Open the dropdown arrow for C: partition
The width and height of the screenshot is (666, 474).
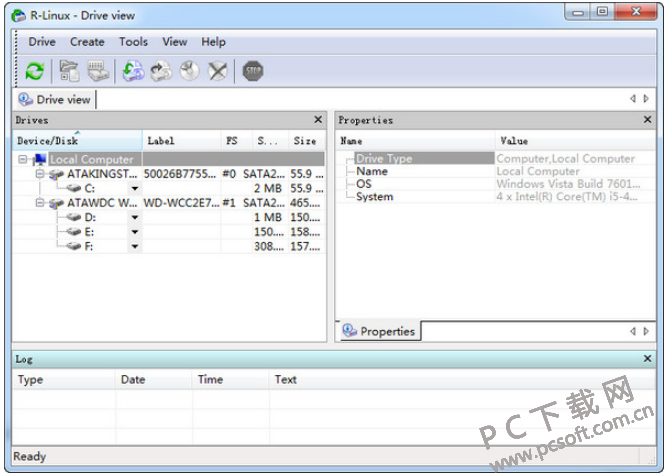135,188
